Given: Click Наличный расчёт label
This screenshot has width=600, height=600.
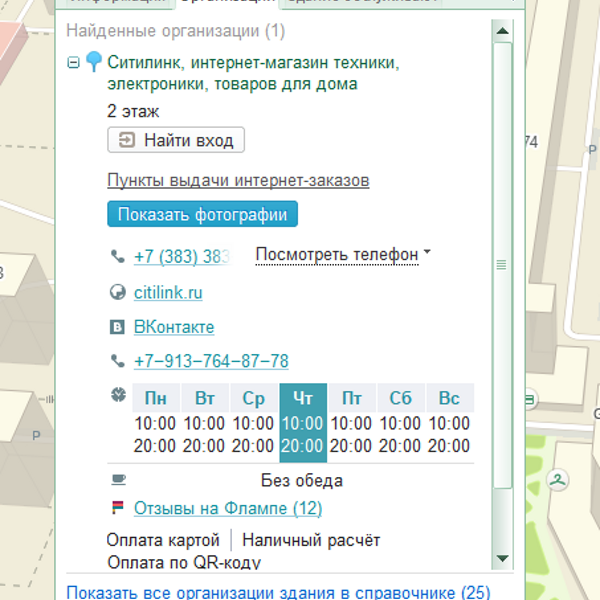Looking at the screenshot, I should [311, 540].
